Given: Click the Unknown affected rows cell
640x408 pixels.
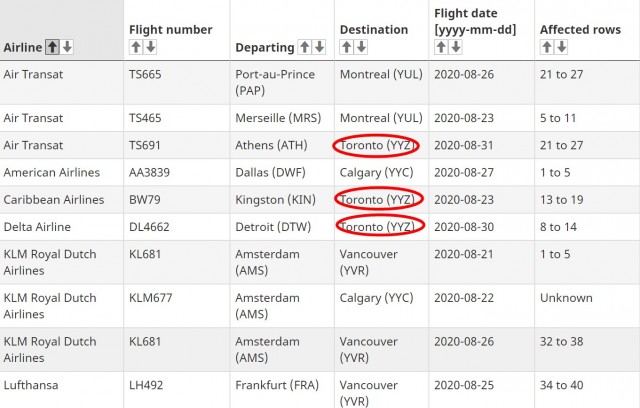Looking at the screenshot, I should [x=566, y=298].
